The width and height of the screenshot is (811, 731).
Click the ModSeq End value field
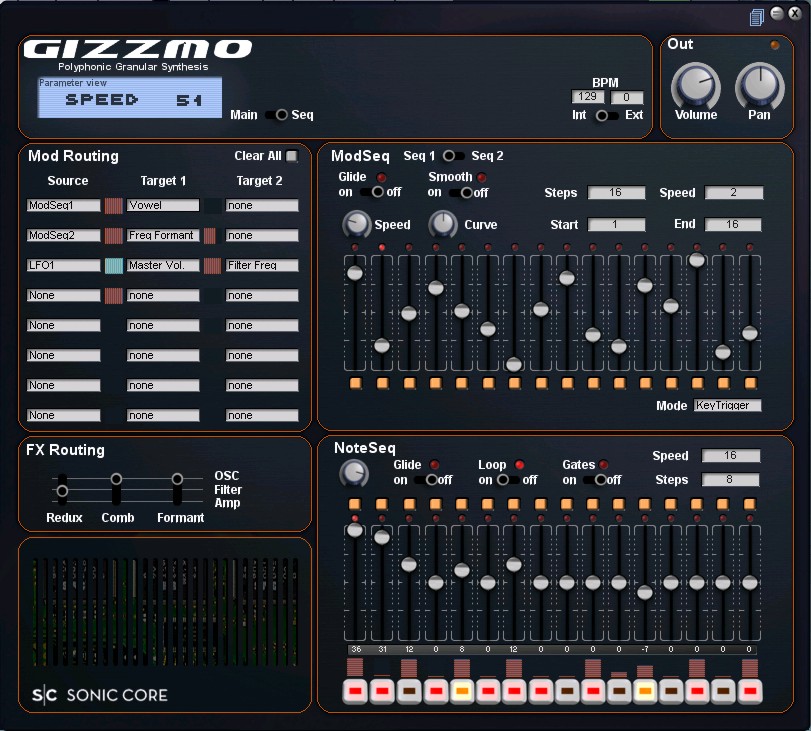pyautogui.click(x=733, y=224)
